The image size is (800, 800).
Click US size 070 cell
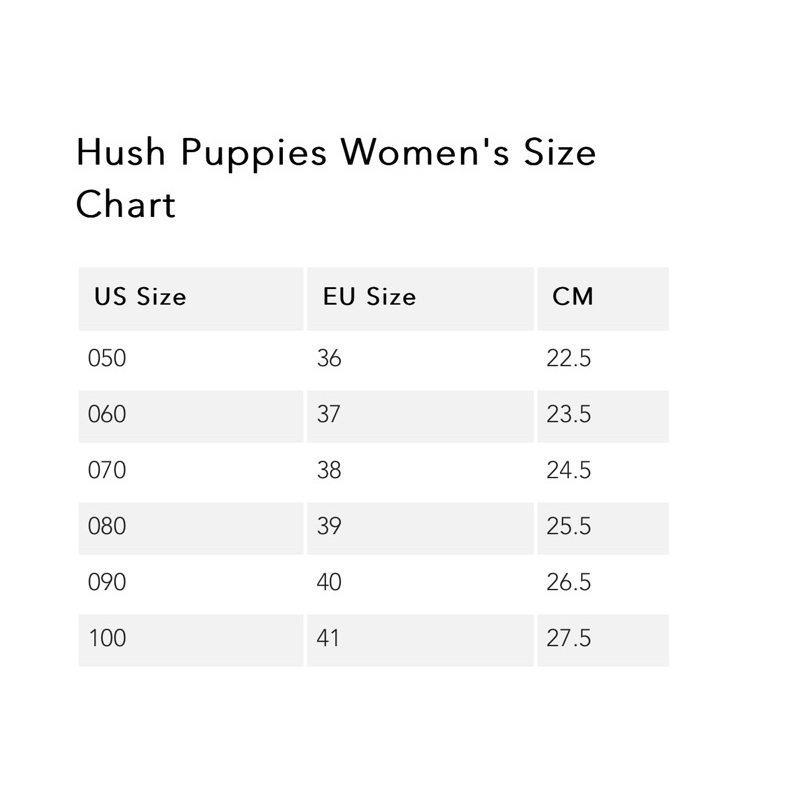point(108,470)
